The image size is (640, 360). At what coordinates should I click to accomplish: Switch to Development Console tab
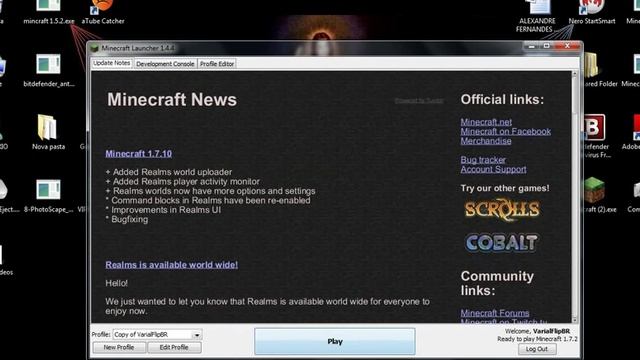tap(165, 64)
